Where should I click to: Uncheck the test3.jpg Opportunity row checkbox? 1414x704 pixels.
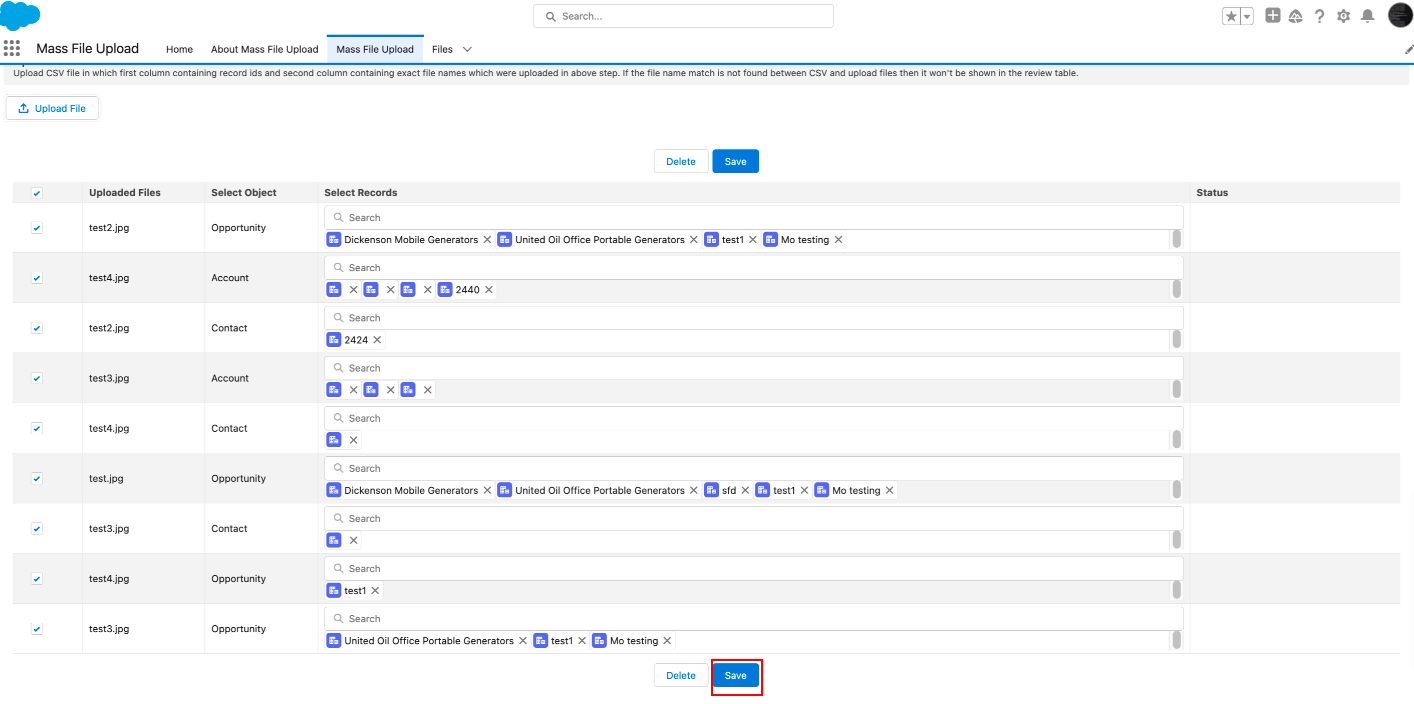pyautogui.click(x=37, y=629)
